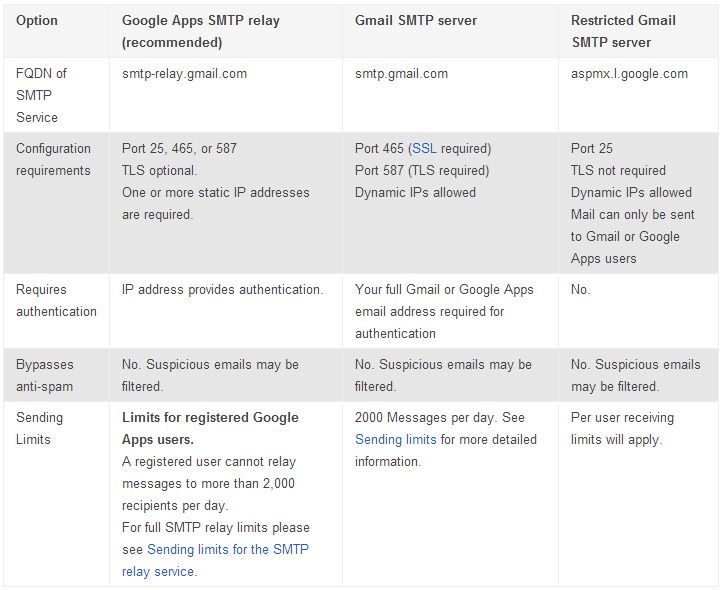The height and width of the screenshot is (590, 725).
Task: Select 'Per user receiving limits will apply.' text
Action: click(622, 429)
